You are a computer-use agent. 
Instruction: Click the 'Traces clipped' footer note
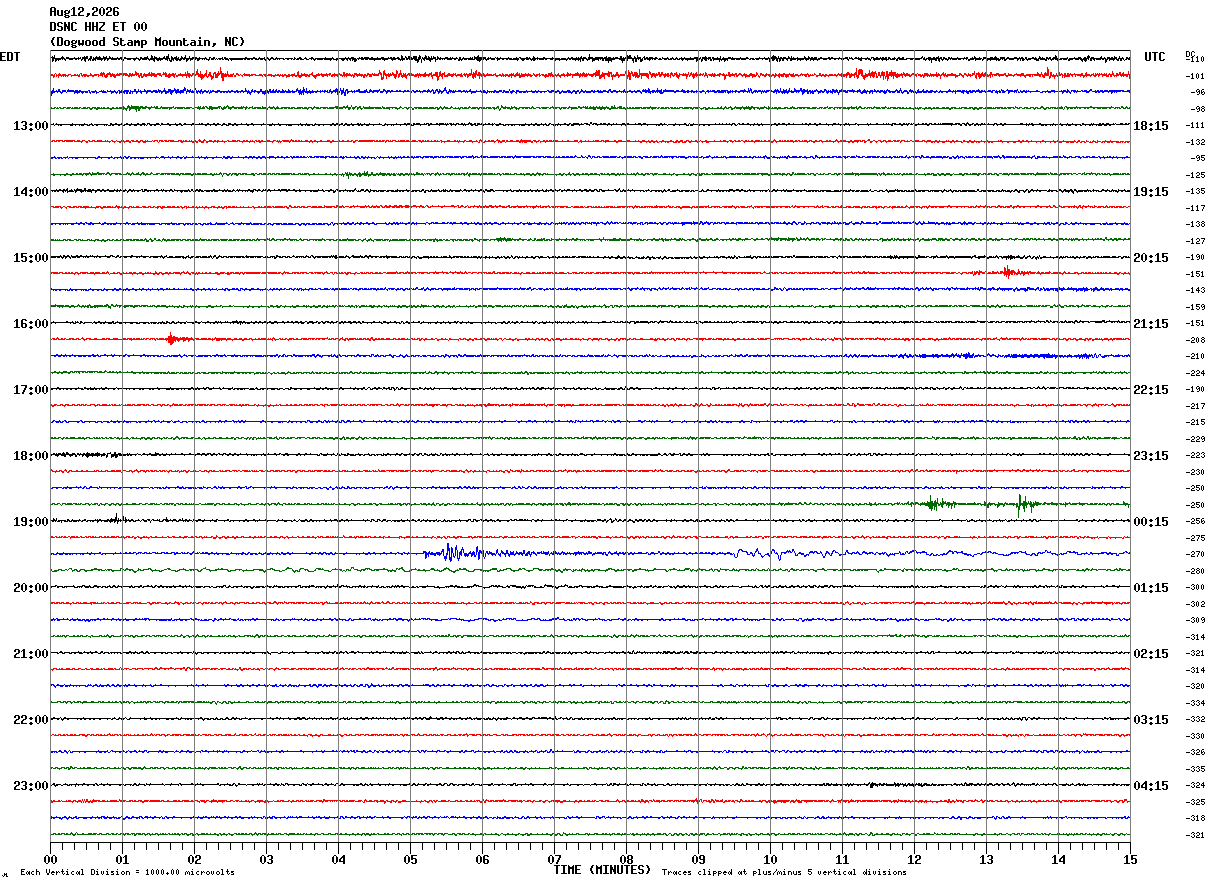784,872
